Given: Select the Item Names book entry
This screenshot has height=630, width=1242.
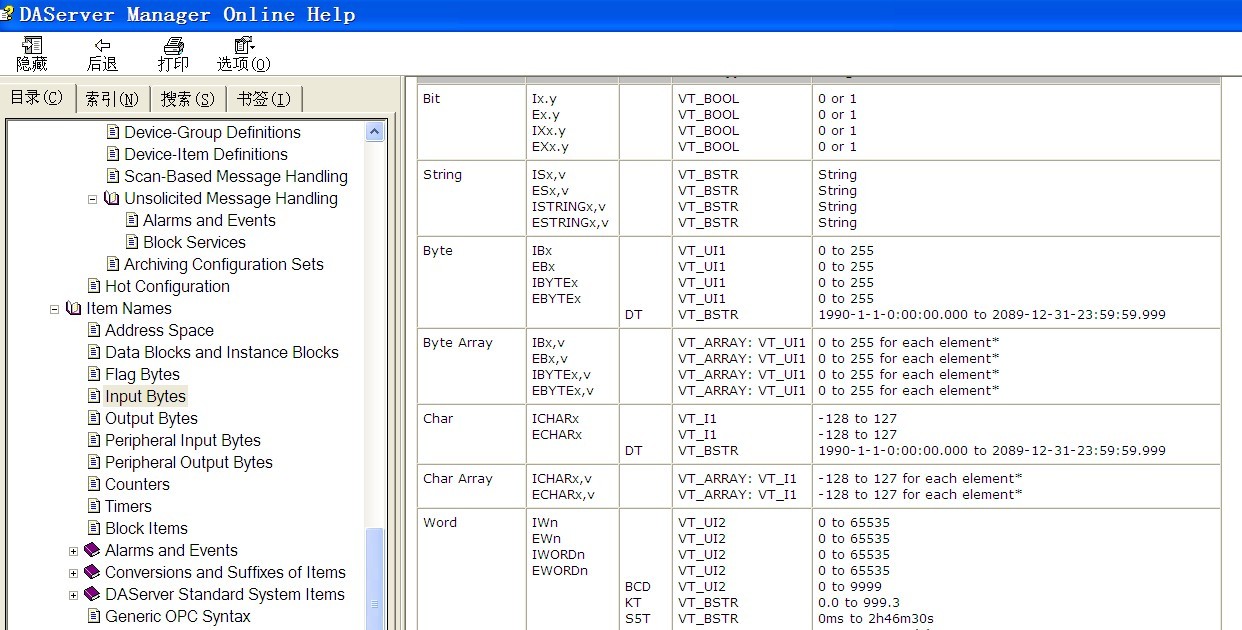Looking at the screenshot, I should [129, 308].
